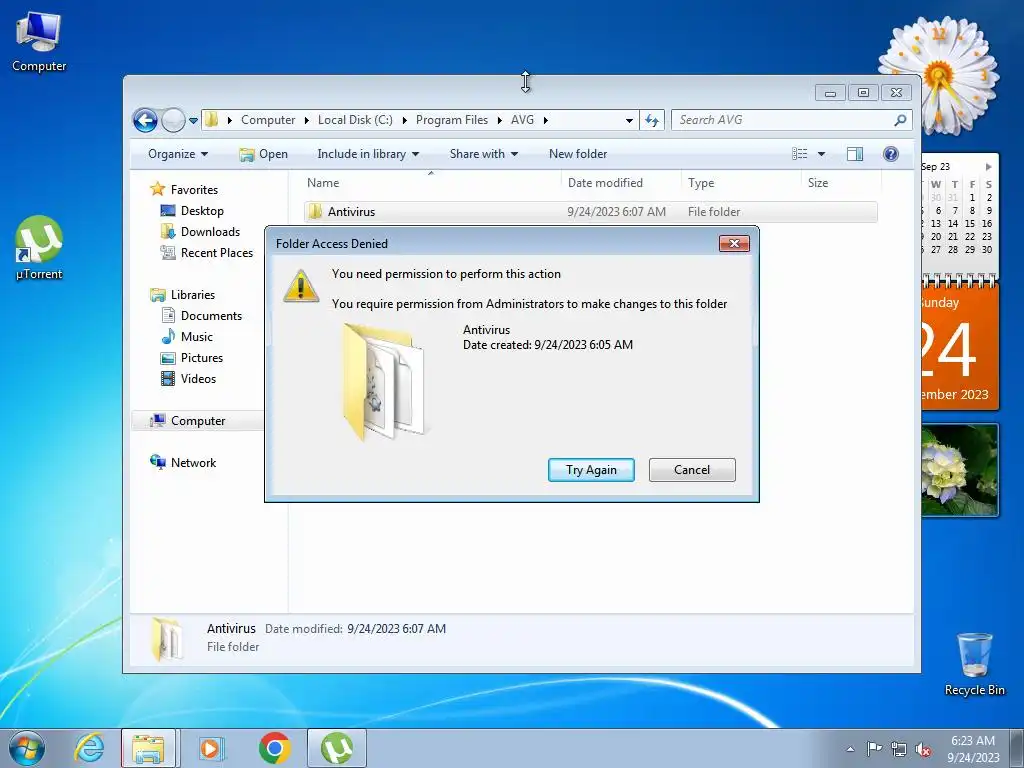This screenshot has height=768, width=1024.
Task: Open the Share with menu
Action: click(x=483, y=154)
